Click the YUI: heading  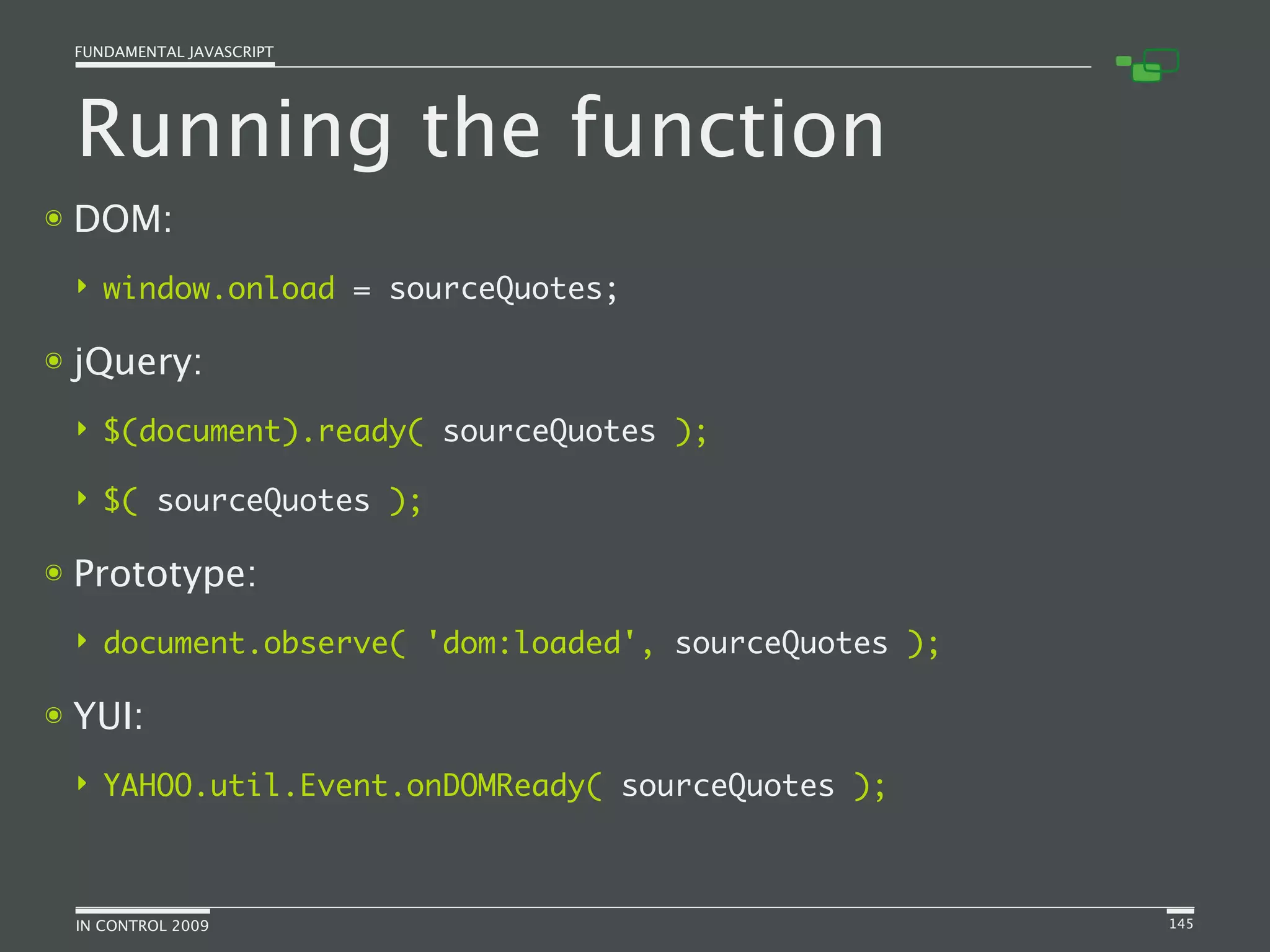pyautogui.click(x=108, y=716)
